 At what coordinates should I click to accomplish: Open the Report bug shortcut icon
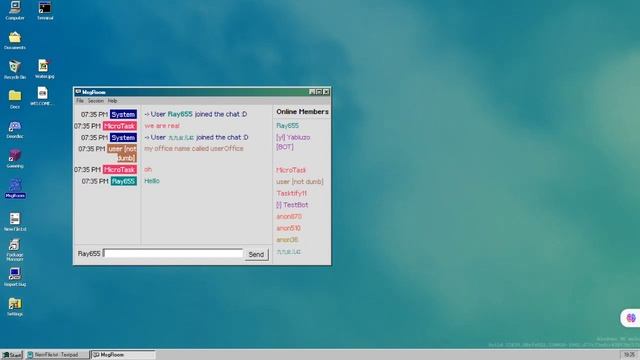point(15,277)
